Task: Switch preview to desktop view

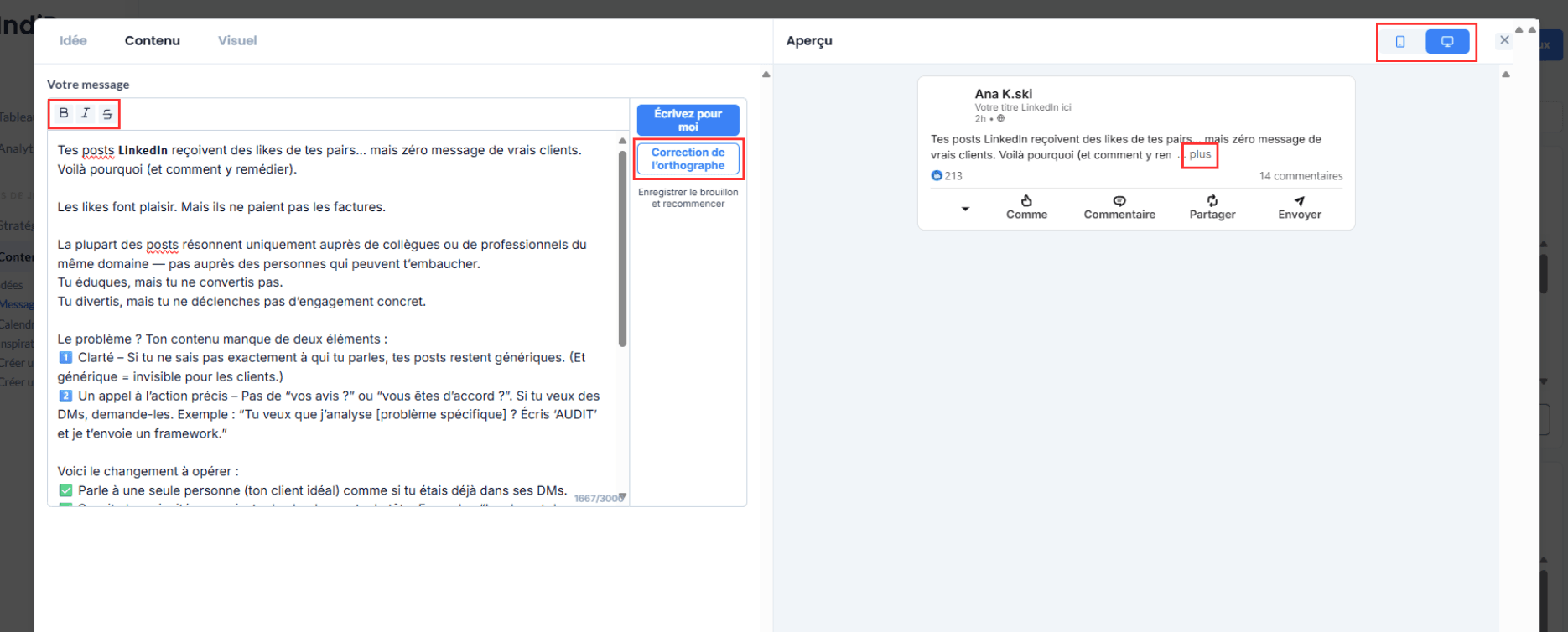Action: click(1447, 41)
